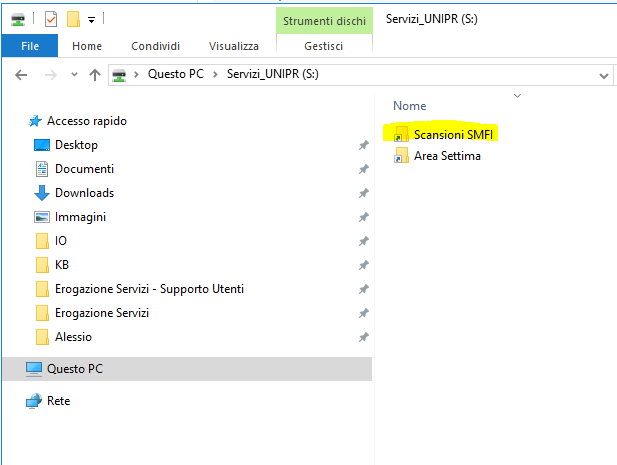Click the Rete network icon
Viewport: 617px width, 465px height.
(34, 401)
